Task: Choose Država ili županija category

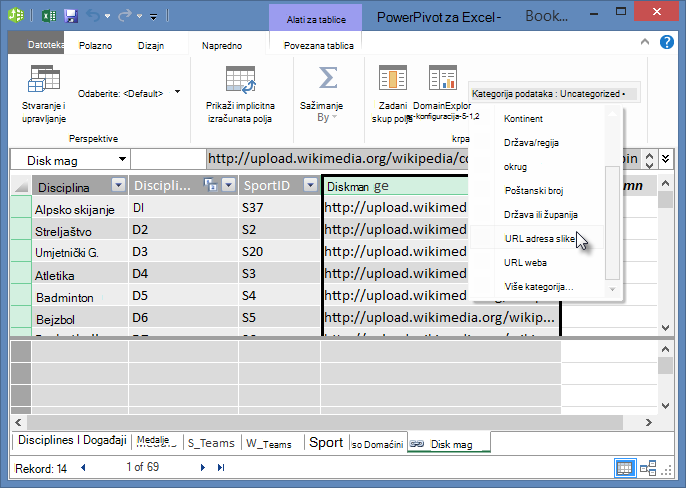Action: 541,215
